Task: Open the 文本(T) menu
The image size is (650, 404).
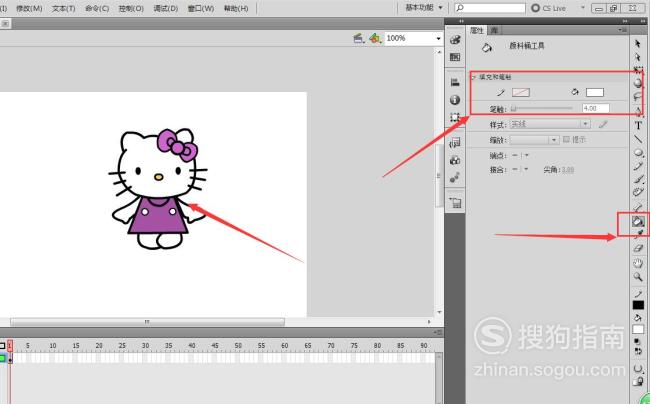Action: coord(64,8)
